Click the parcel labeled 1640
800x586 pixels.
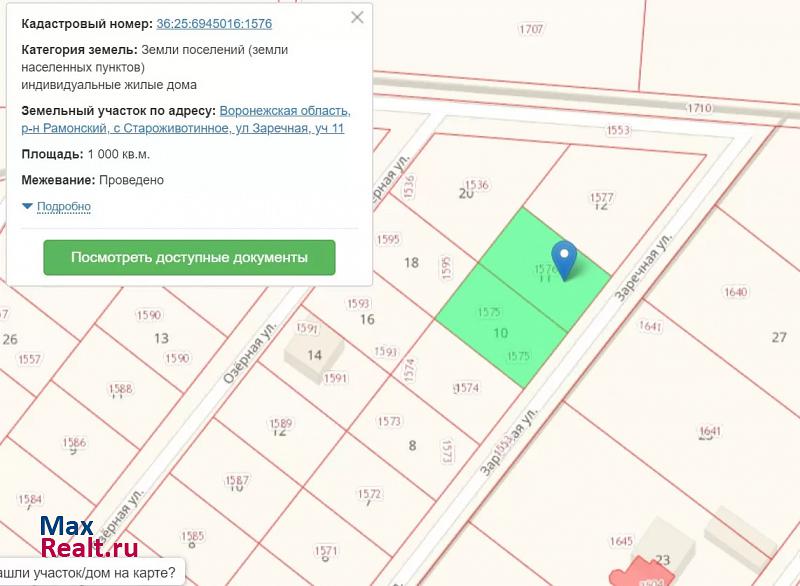pyautogui.click(x=735, y=292)
